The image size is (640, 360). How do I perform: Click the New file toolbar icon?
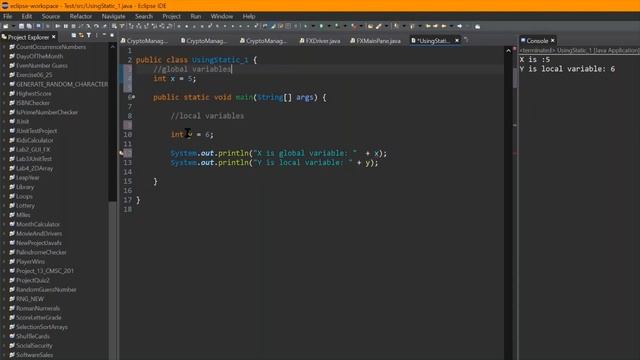[x=6, y=26]
